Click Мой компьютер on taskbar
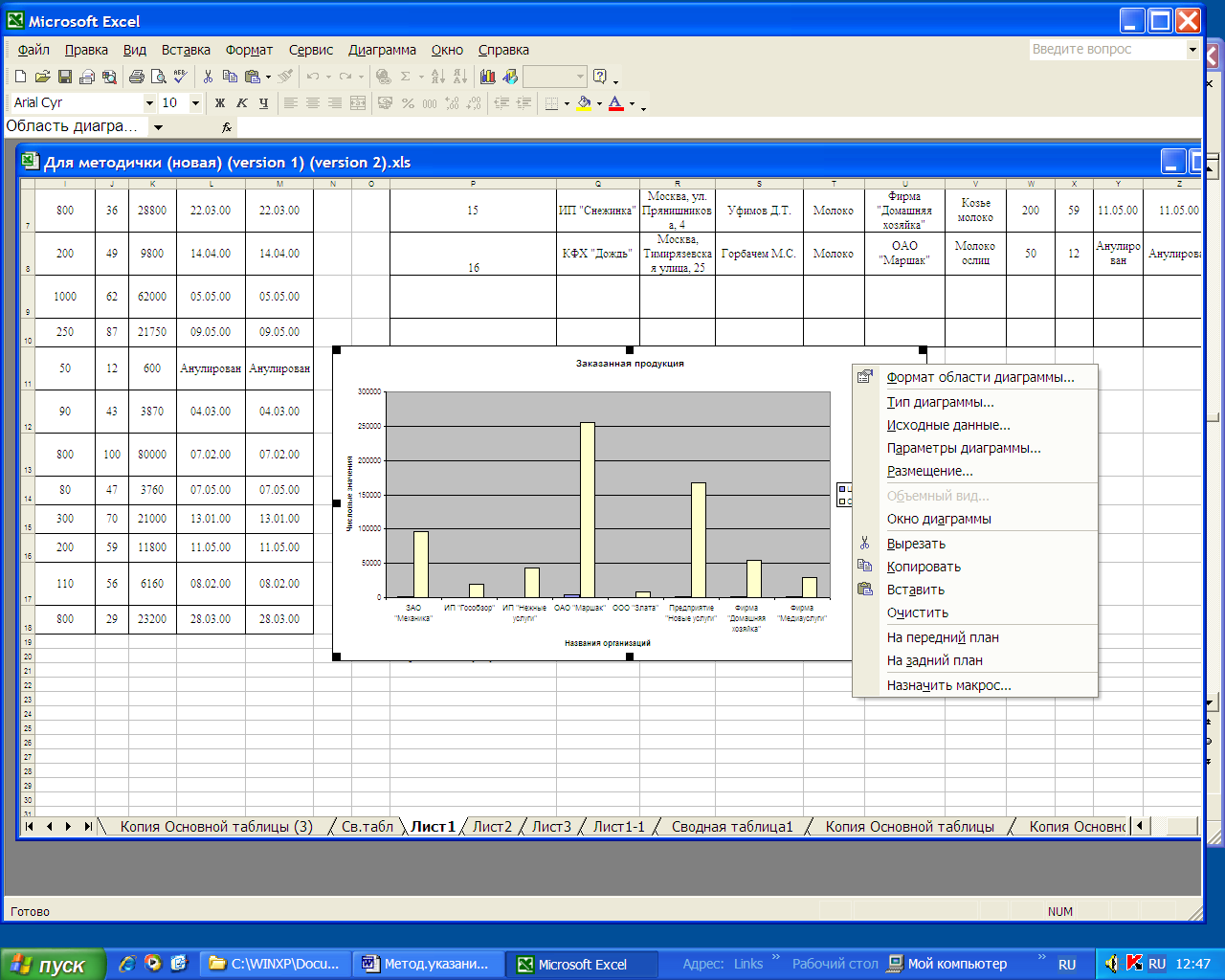This screenshot has height=980, width=1225. tap(947, 965)
